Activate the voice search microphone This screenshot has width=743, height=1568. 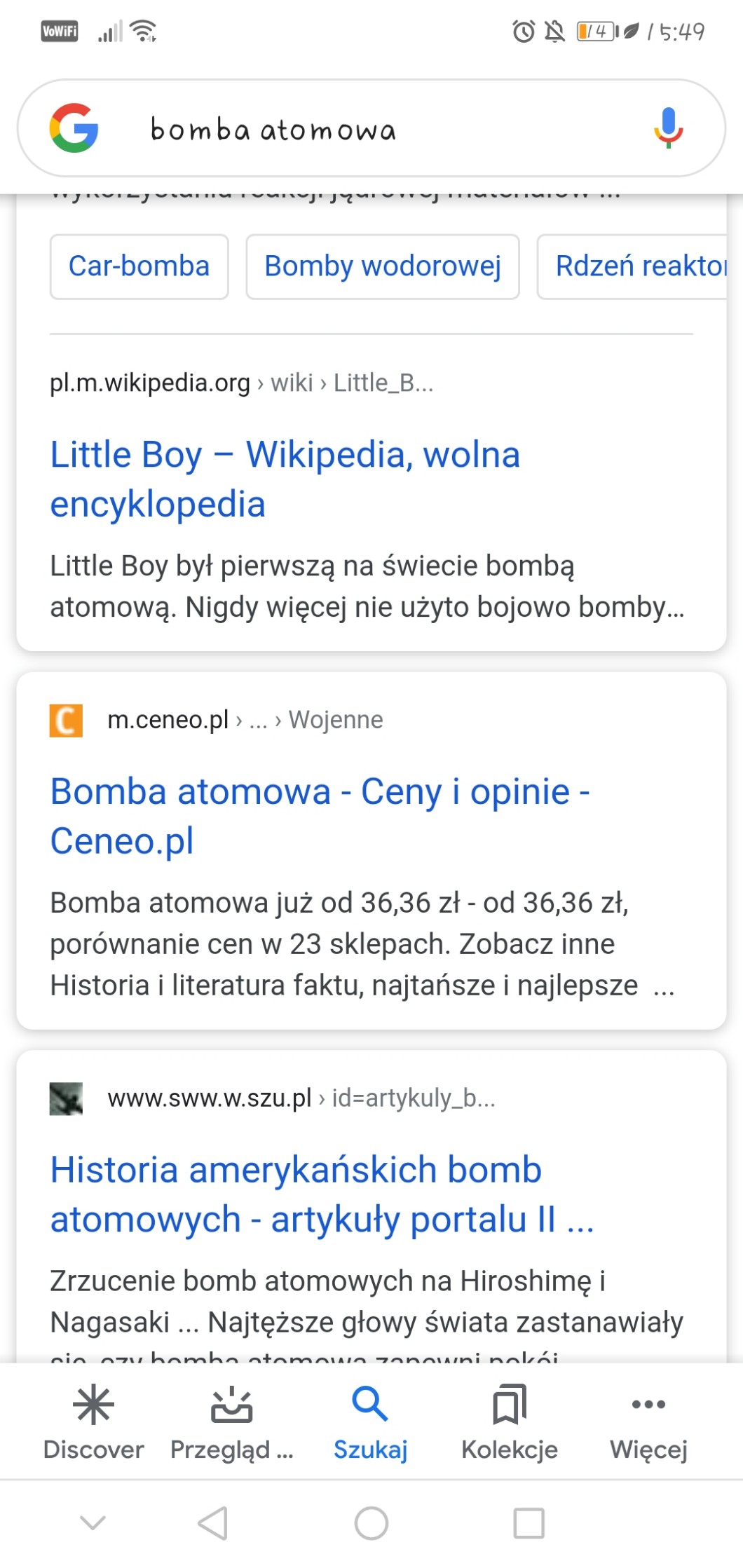tap(668, 128)
